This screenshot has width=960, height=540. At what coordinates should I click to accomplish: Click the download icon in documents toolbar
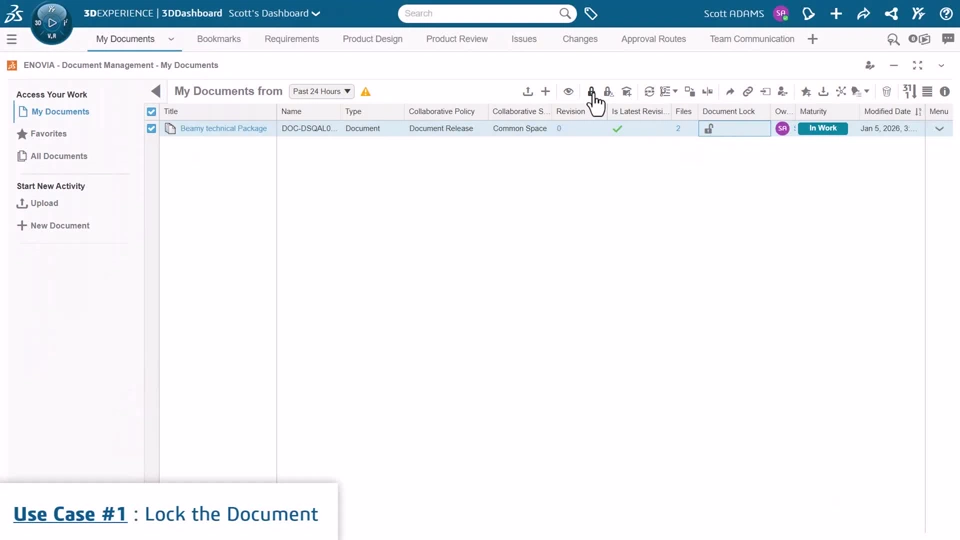coord(823,91)
